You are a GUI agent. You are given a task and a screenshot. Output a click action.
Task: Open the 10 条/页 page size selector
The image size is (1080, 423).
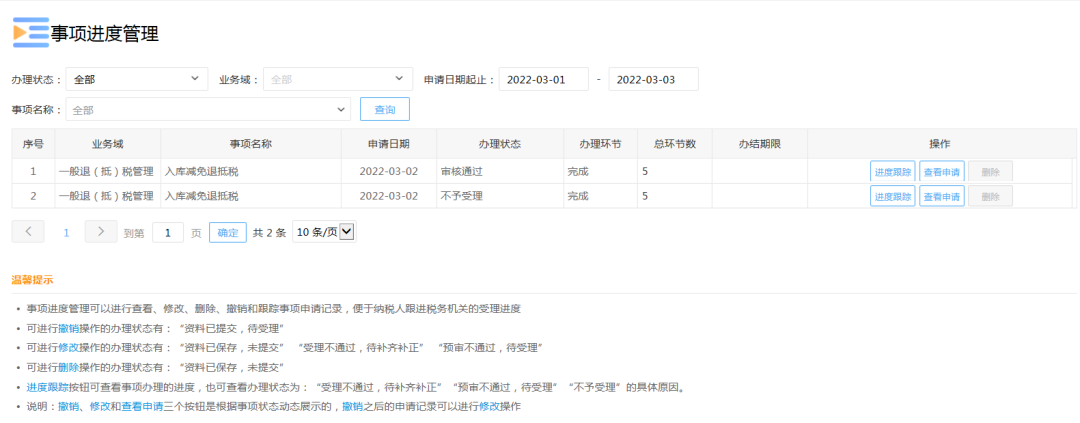pos(324,232)
